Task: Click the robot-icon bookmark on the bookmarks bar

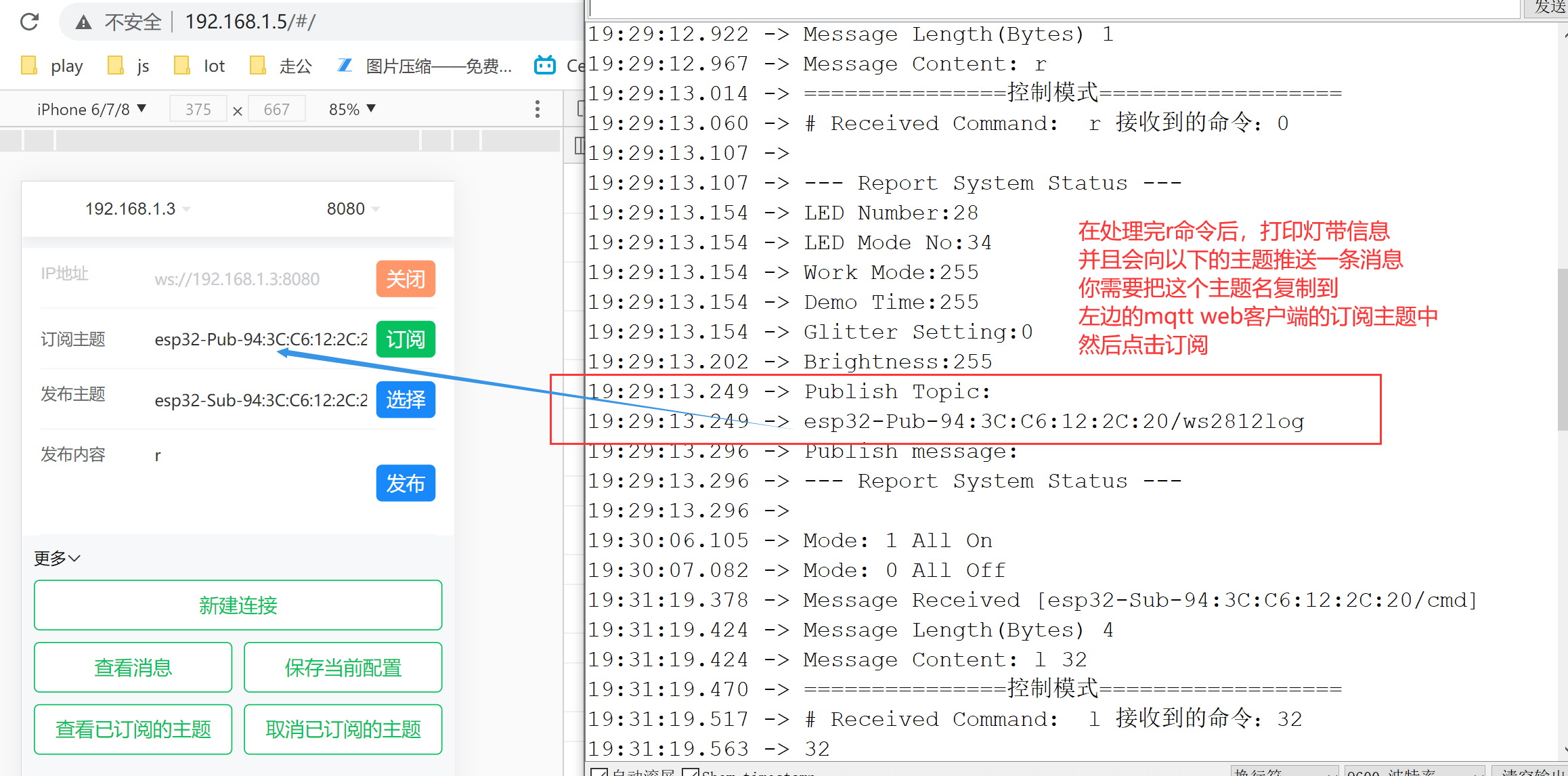Action: coord(545,65)
